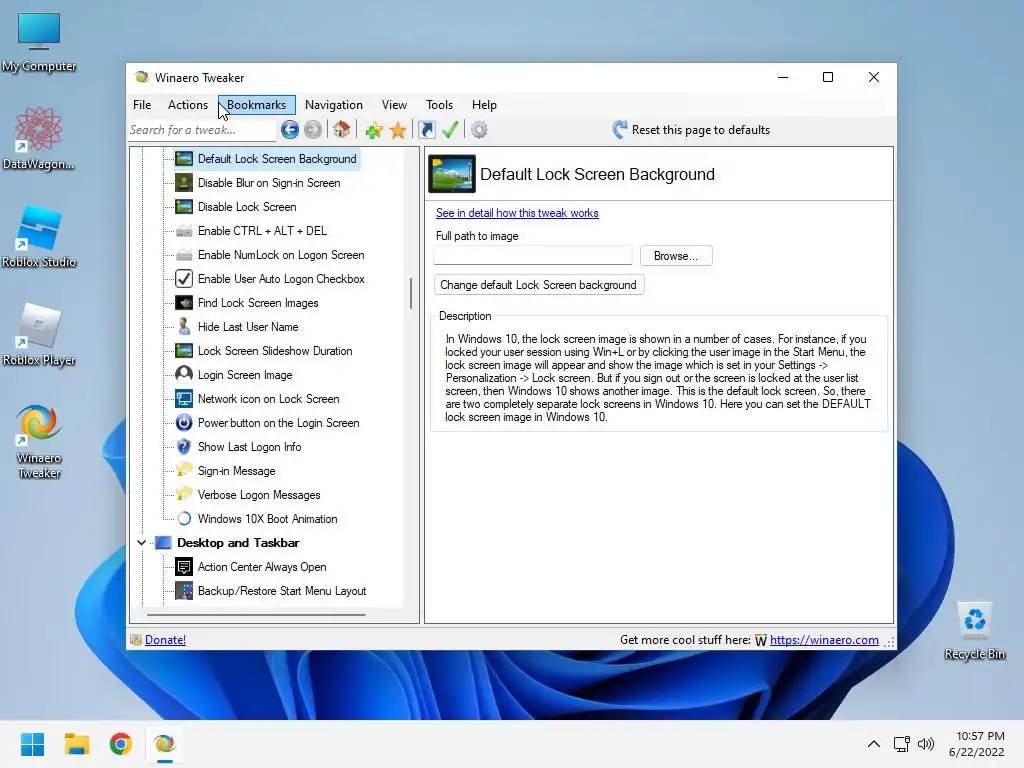Viewport: 1024px width, 768px height.
Task: Open File Explorer from the taskbar
Action: 76,744
